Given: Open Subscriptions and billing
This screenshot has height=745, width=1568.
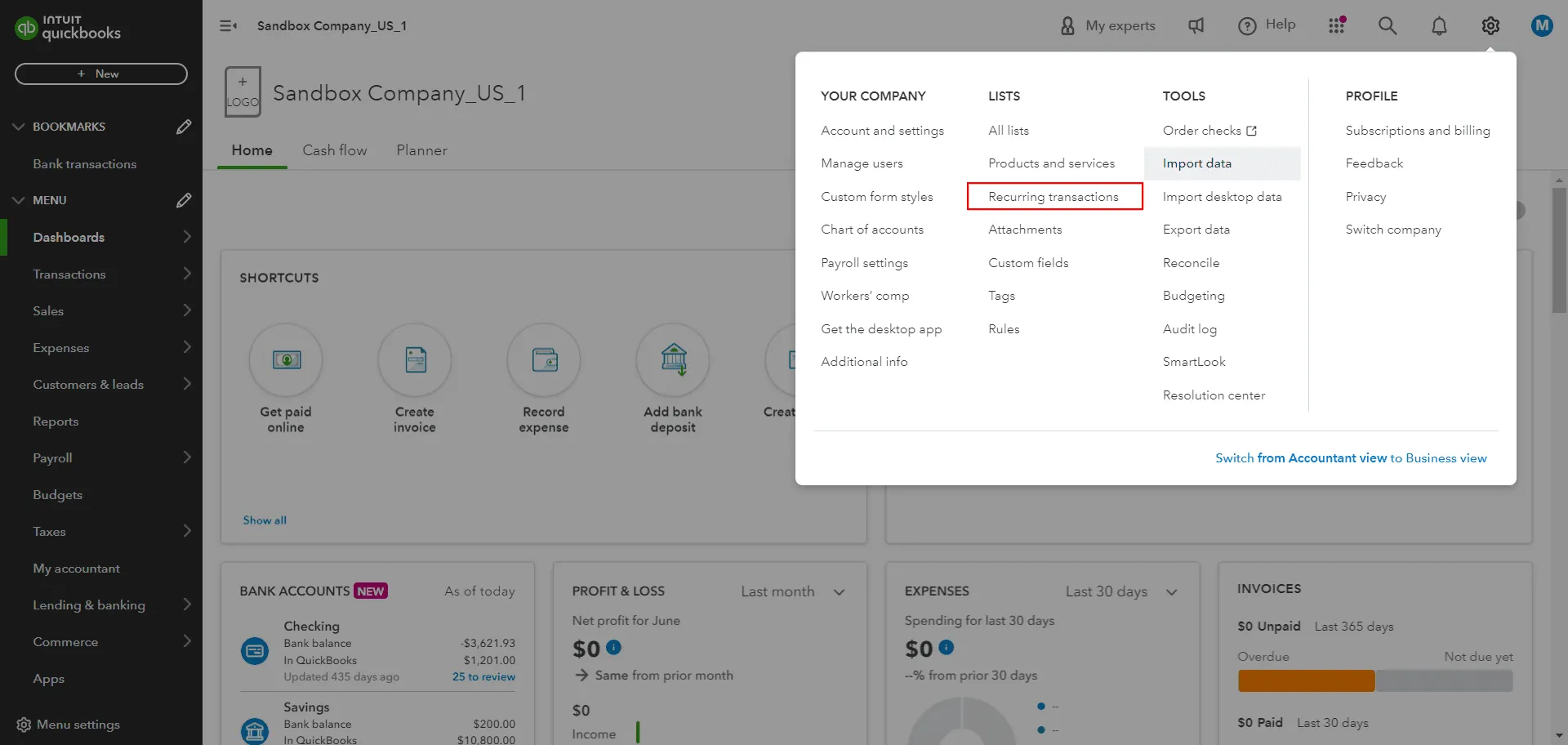Looking at the screenshot, I should (1418, 131).
